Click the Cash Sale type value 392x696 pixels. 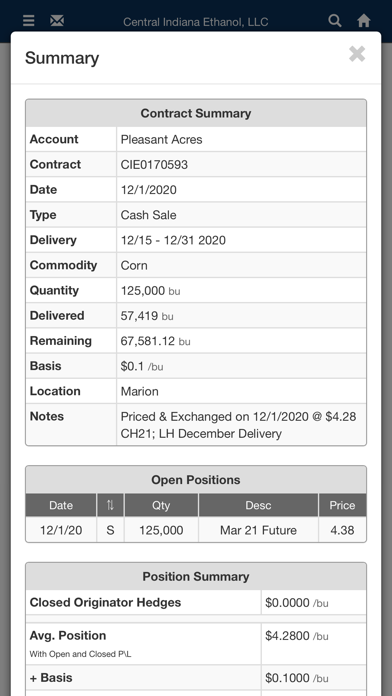coord(148,215)
